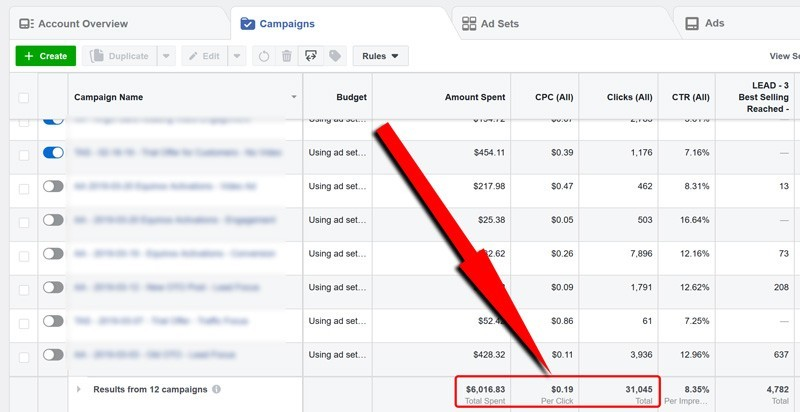Click the Duplicate button
Screen dimensions: 800x412
click(120, 57)
